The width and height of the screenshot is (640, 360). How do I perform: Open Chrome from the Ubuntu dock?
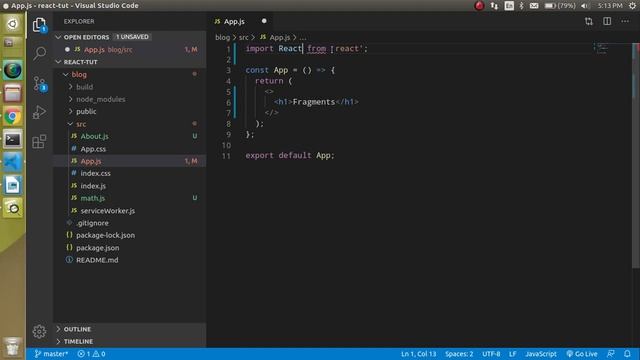[13, 117]
